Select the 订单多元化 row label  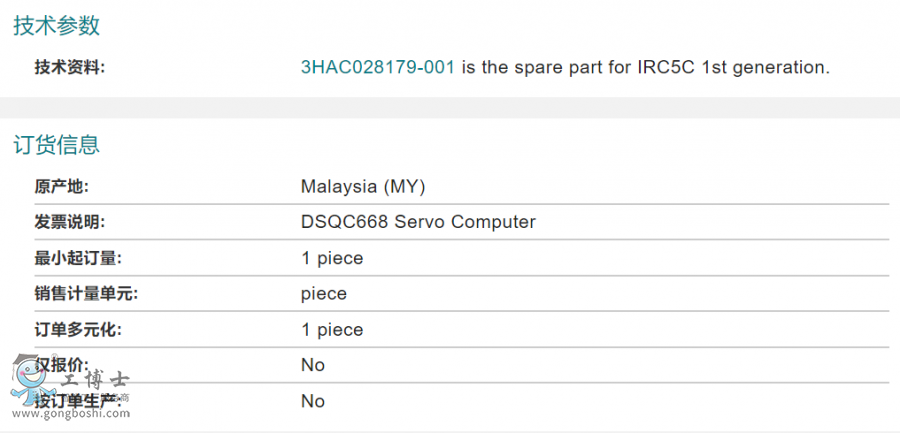click(79, 330)
